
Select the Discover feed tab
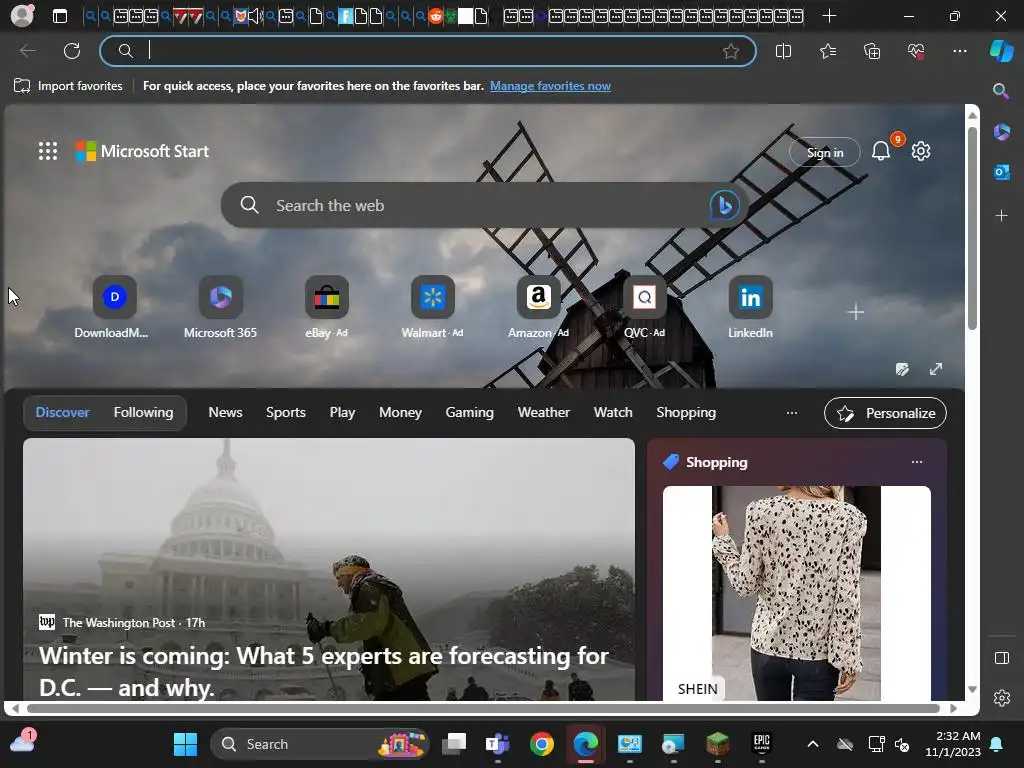(63, 413)
